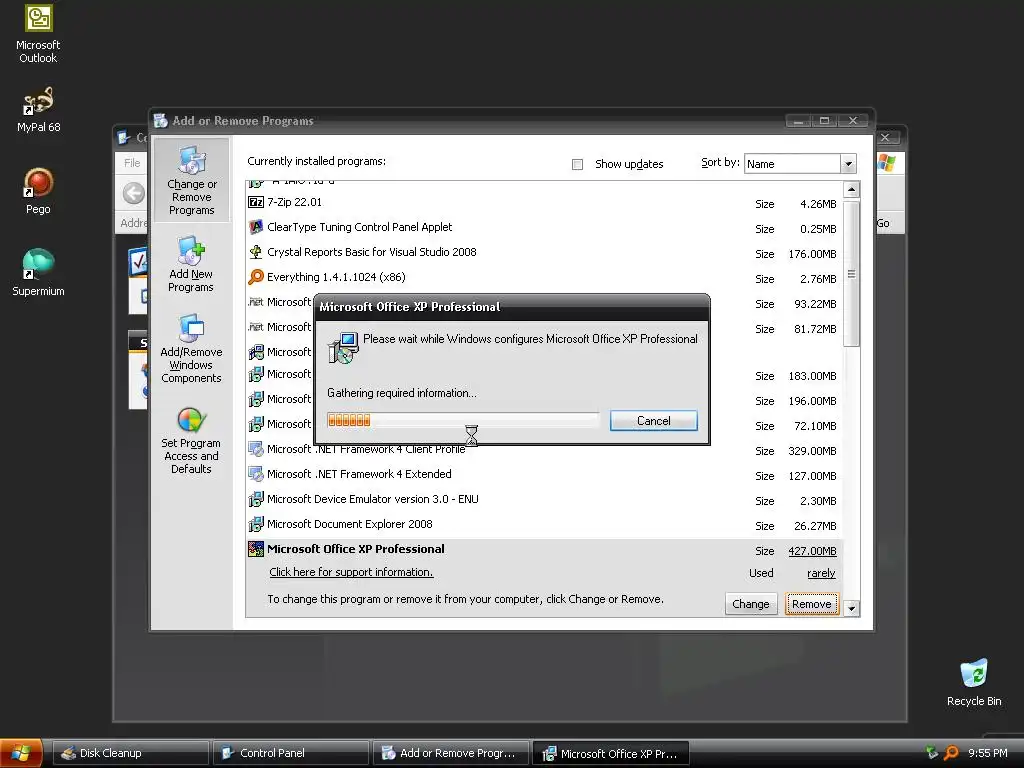The image size is (1024, 768).
Task: Click the Go button in Control Panel window
Action: pos(883,223)
